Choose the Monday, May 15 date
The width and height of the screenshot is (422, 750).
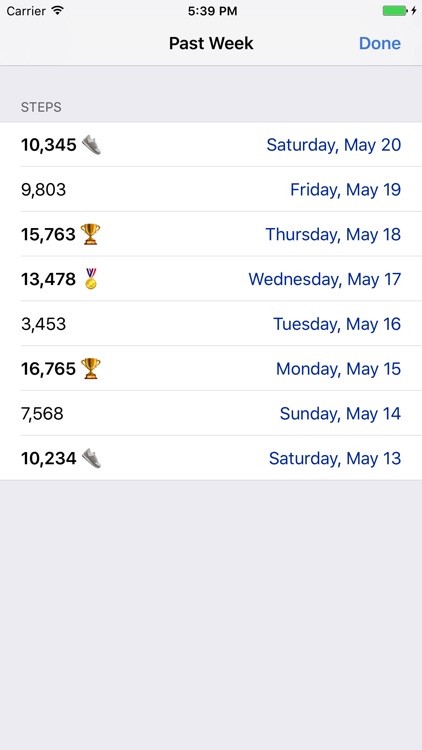338,369
